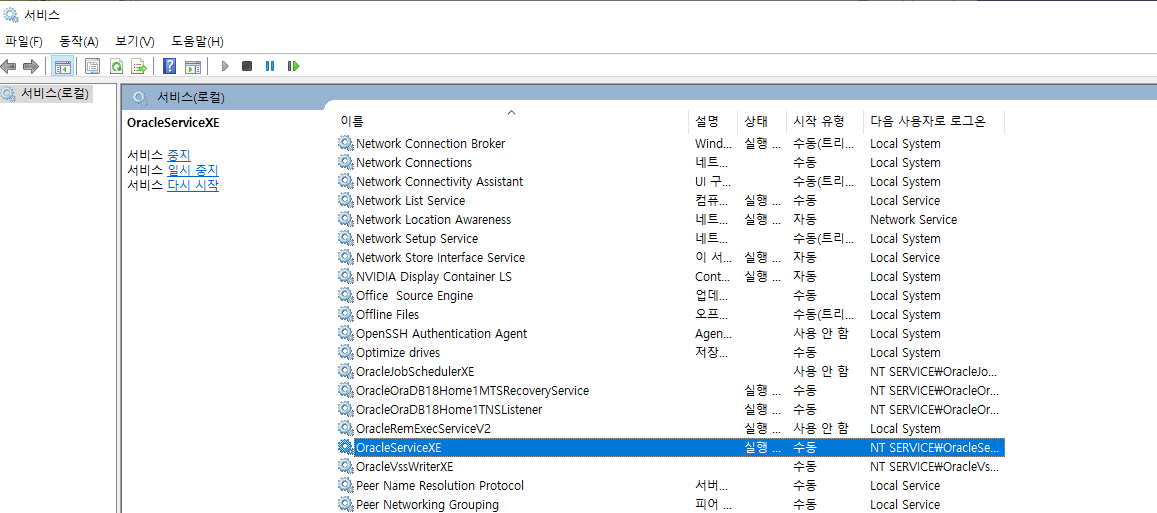Click 자동 startup type of NVIDIA Display Container
Viewport: 1157px width, 513px height.
point(805,276)
